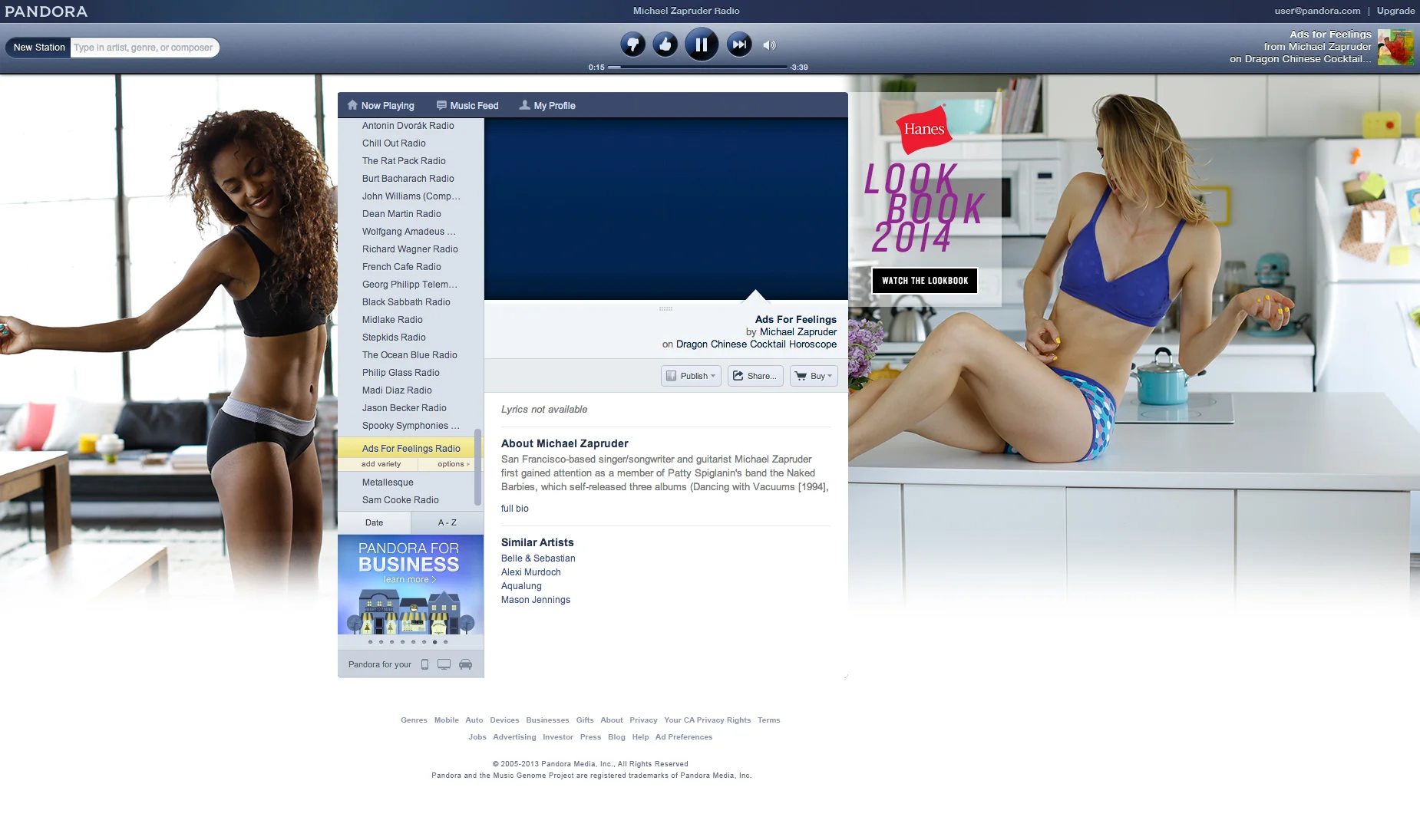Open the Help footer link
Image resolution: width=1420 pixels, height=840 pixels.
[x=640, y=737]
